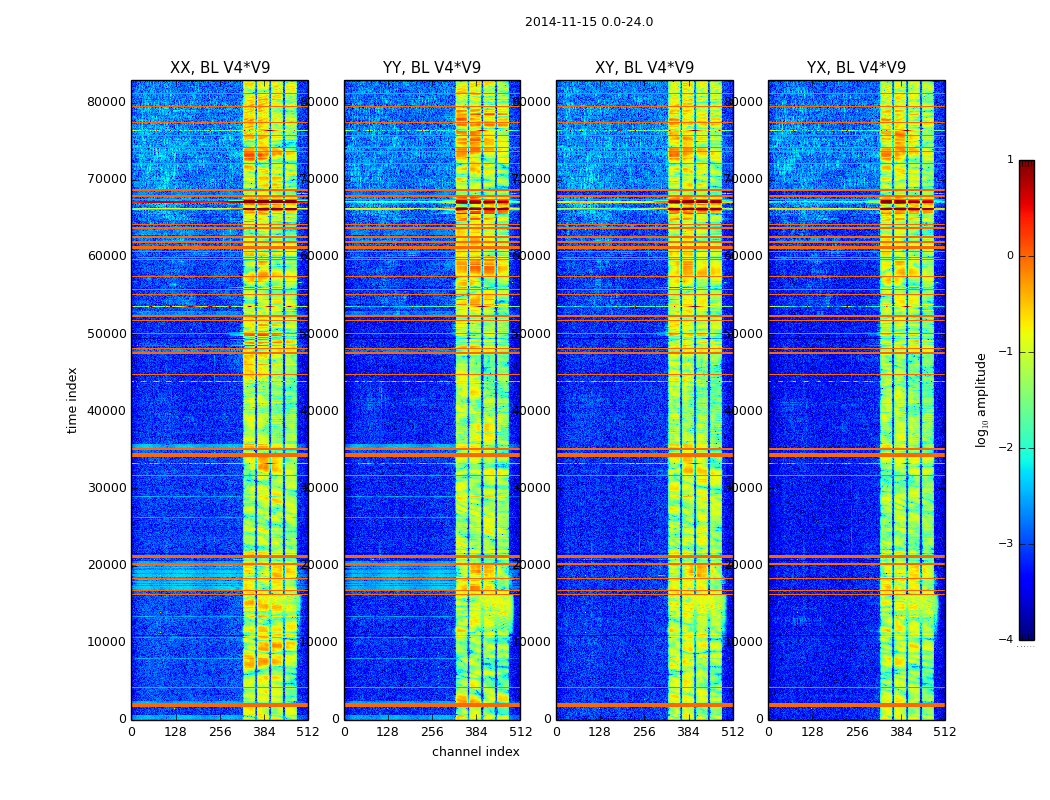This screenshot has width=1050, height=800.
Task: Click the 'log10 amplitude' colorbar label
Action: coord(982,399)
